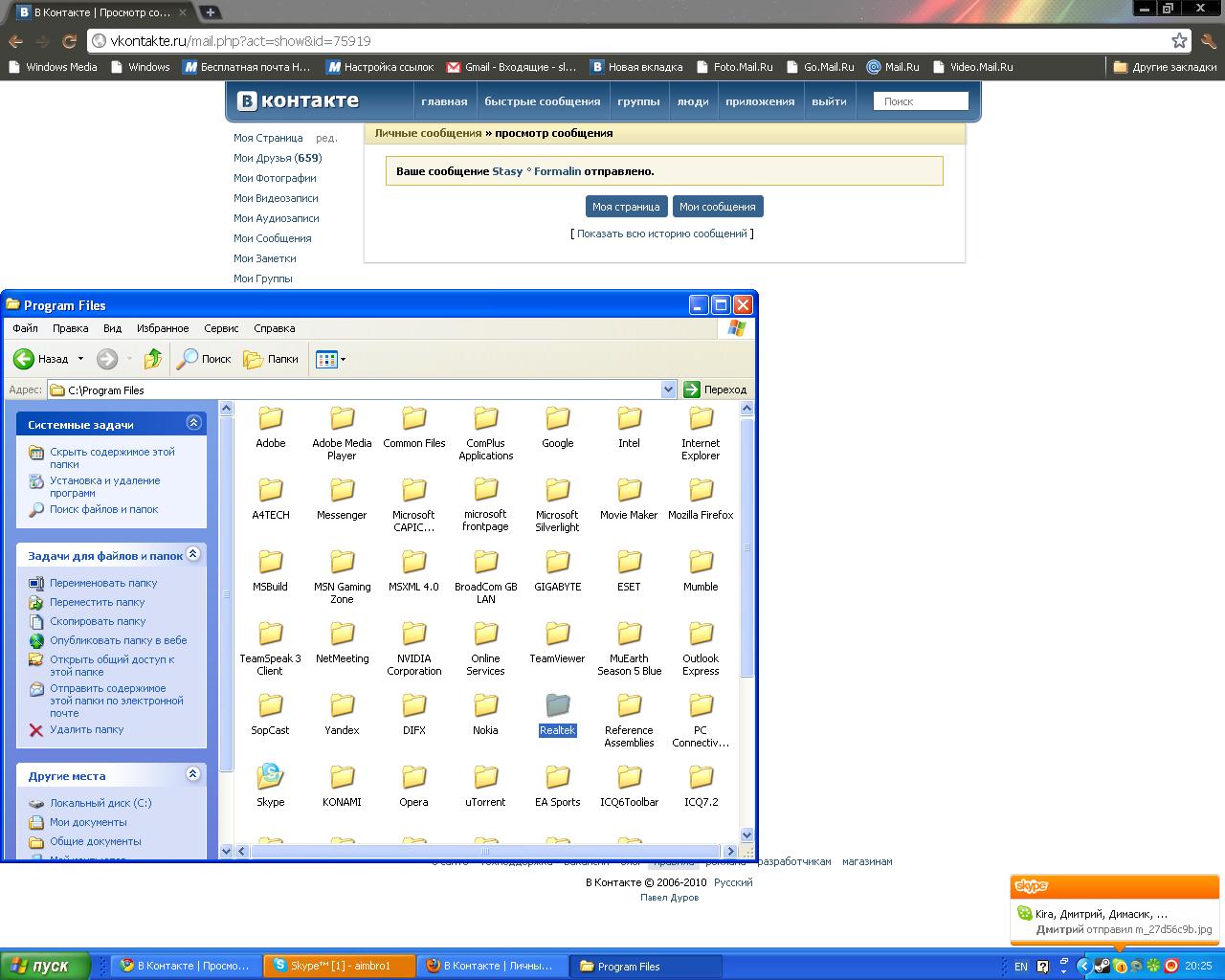Click the Переименовать папку task link

(x=103, y=583)
